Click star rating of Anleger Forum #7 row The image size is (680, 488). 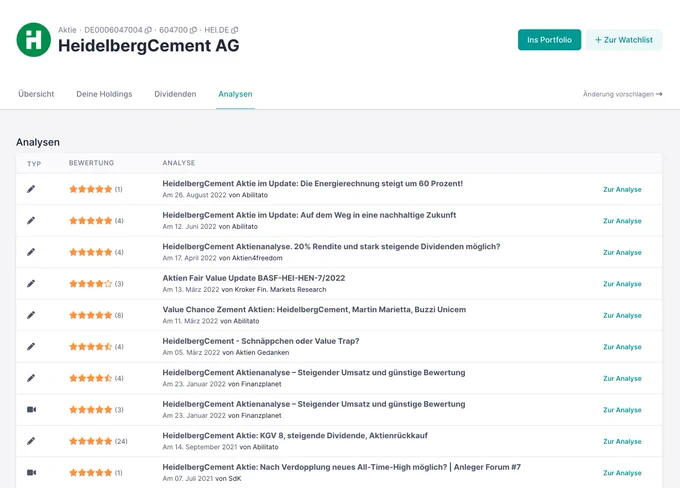(91, 472)
